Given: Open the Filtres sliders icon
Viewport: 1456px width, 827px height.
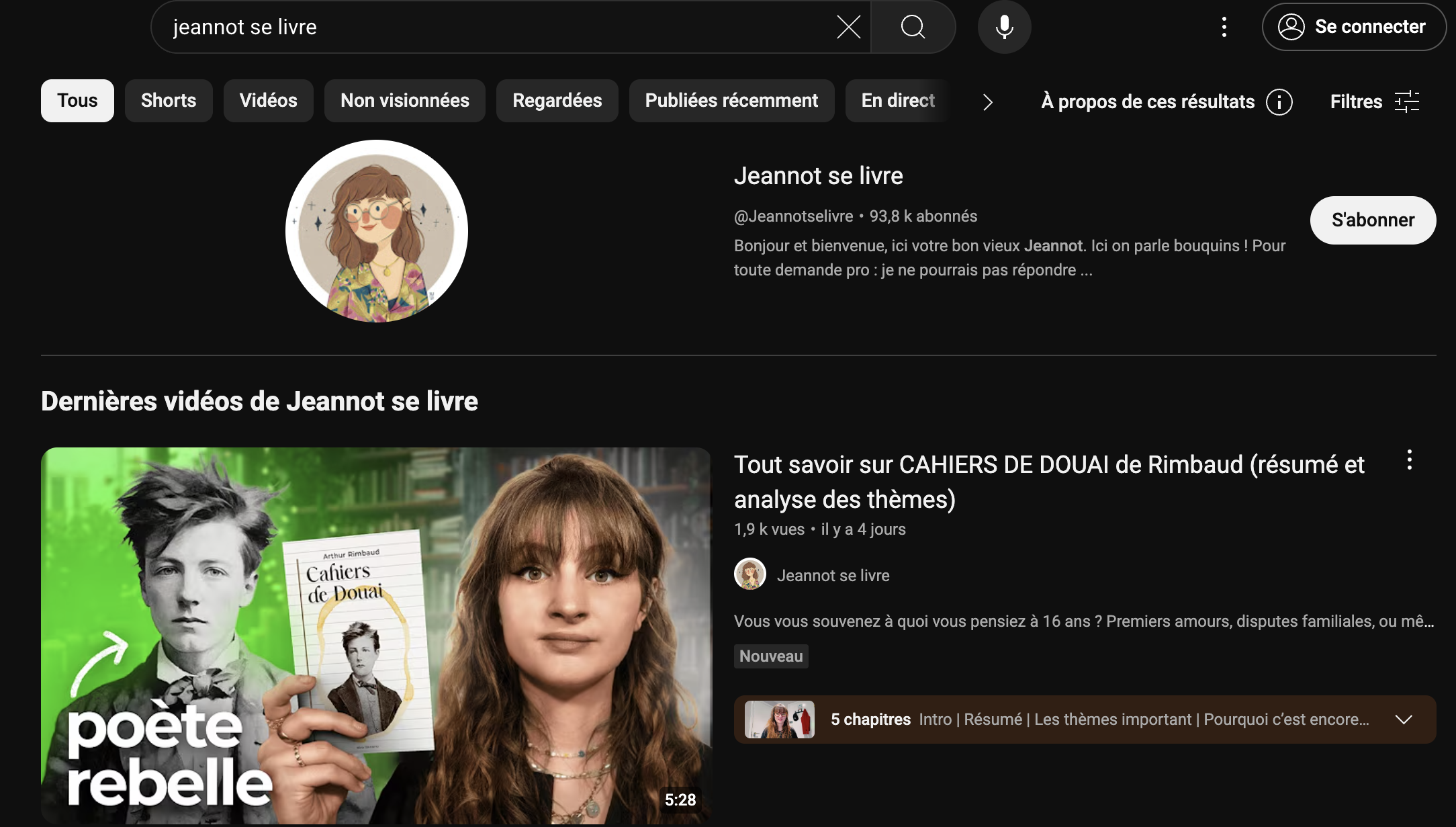Looking at the screenshot, I should tap(1406, 101).
